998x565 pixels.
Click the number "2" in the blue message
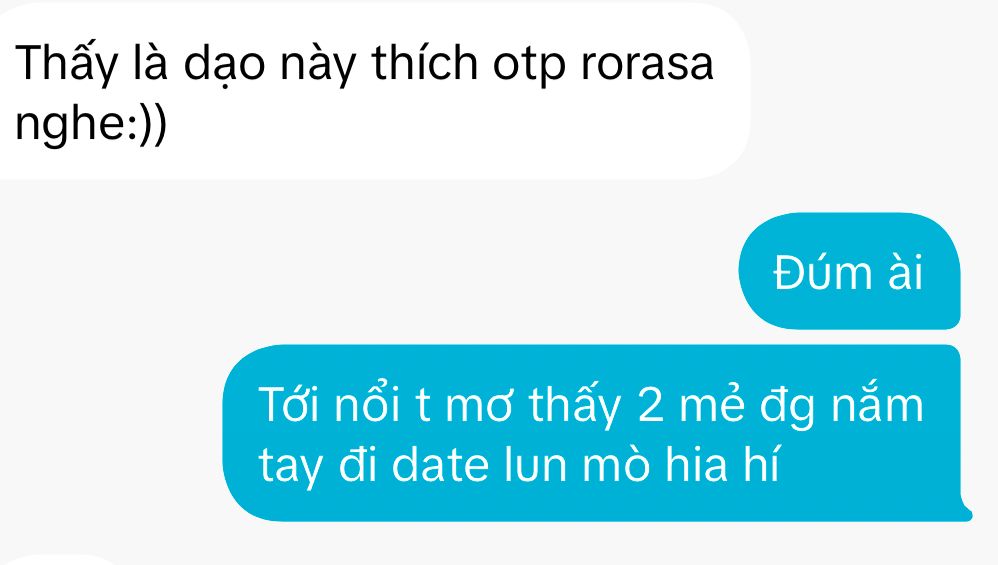[x=650, y=405]
